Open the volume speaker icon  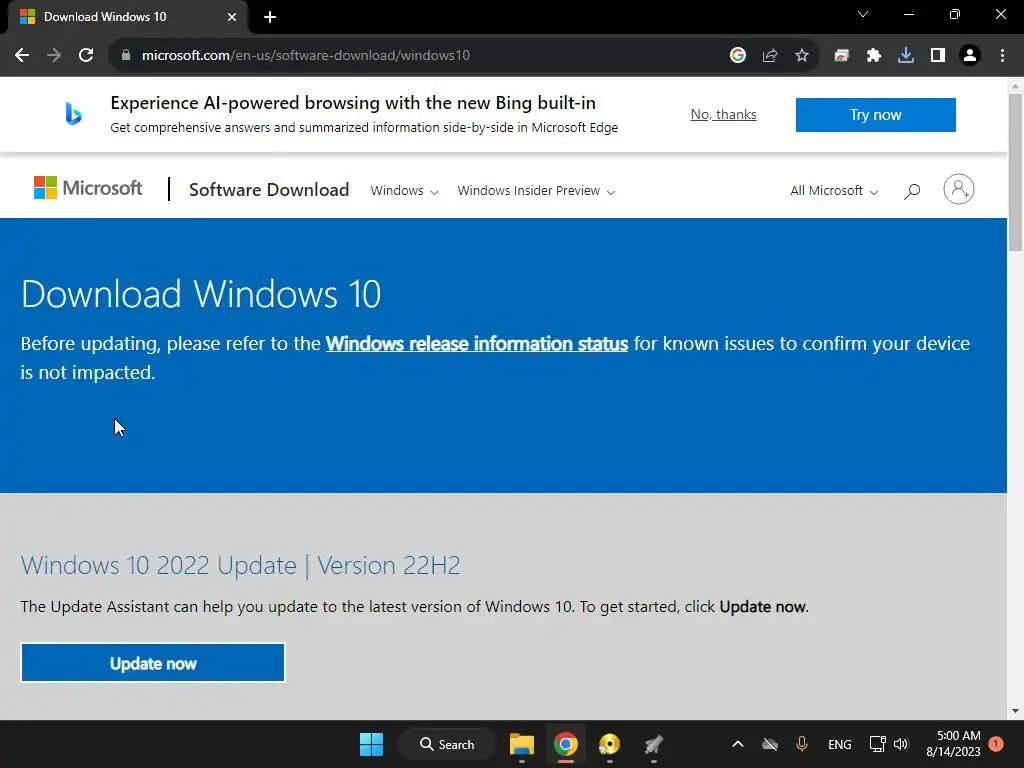[x=901, y=744]
